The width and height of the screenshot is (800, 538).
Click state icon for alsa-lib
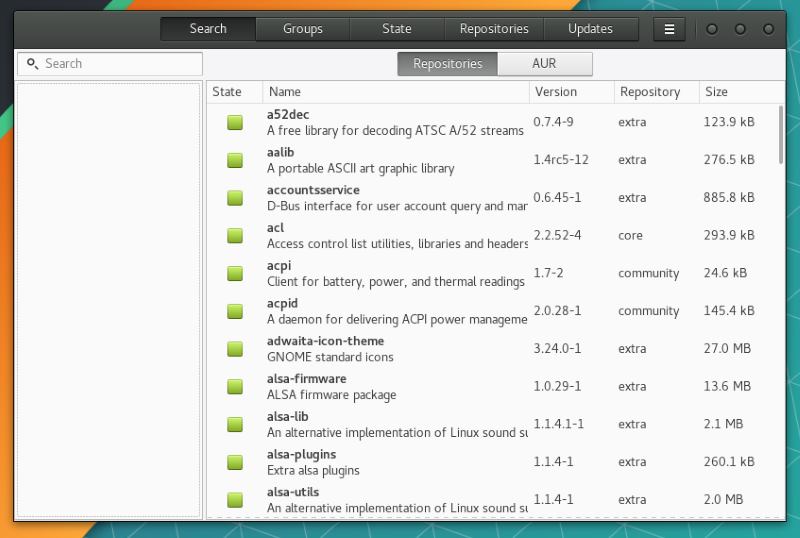point(235,425)
